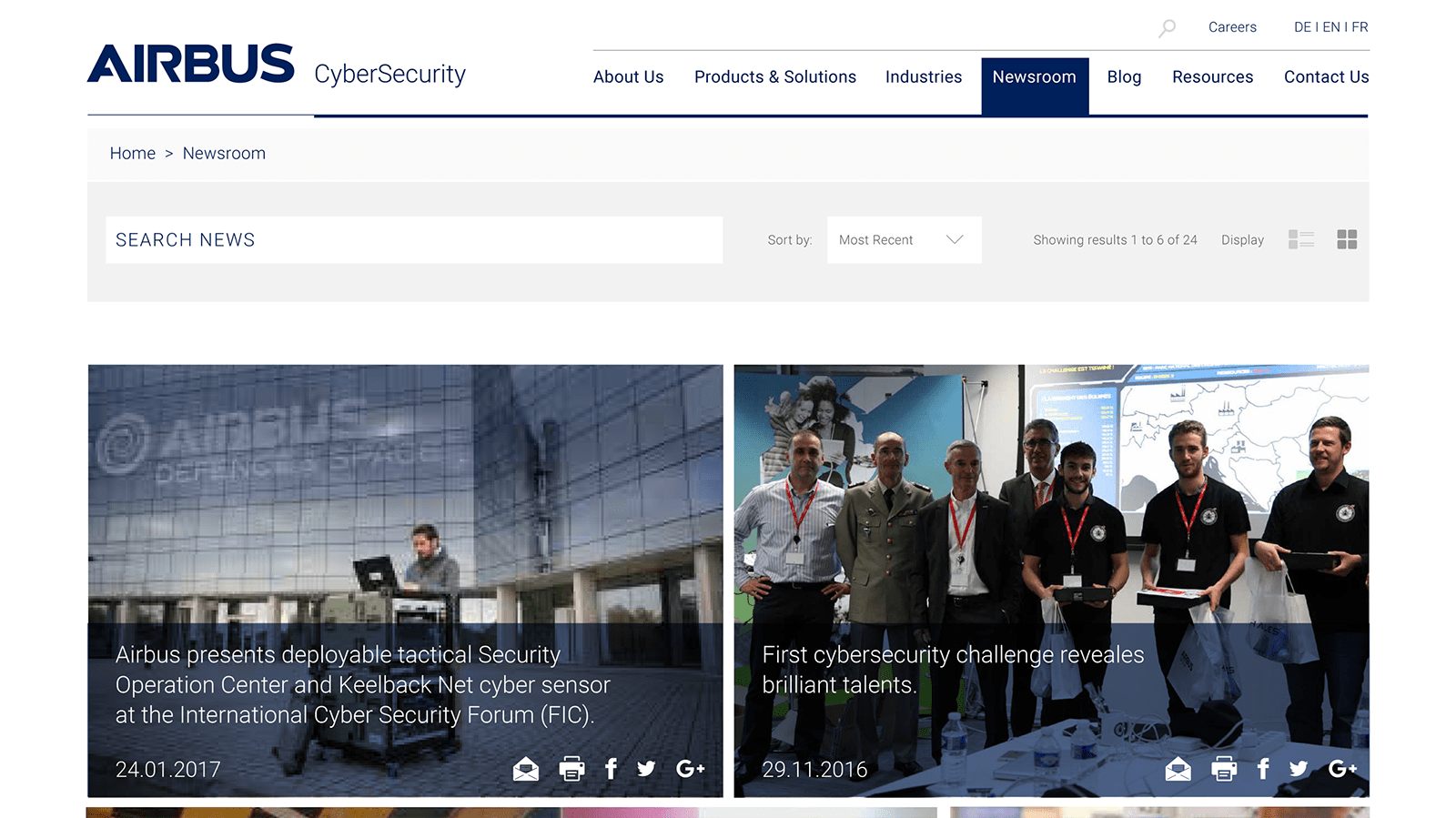Print the 29.11.2016 cybersecurity challenge article
Screen dimensions: 1456x818
point(1224,770)
